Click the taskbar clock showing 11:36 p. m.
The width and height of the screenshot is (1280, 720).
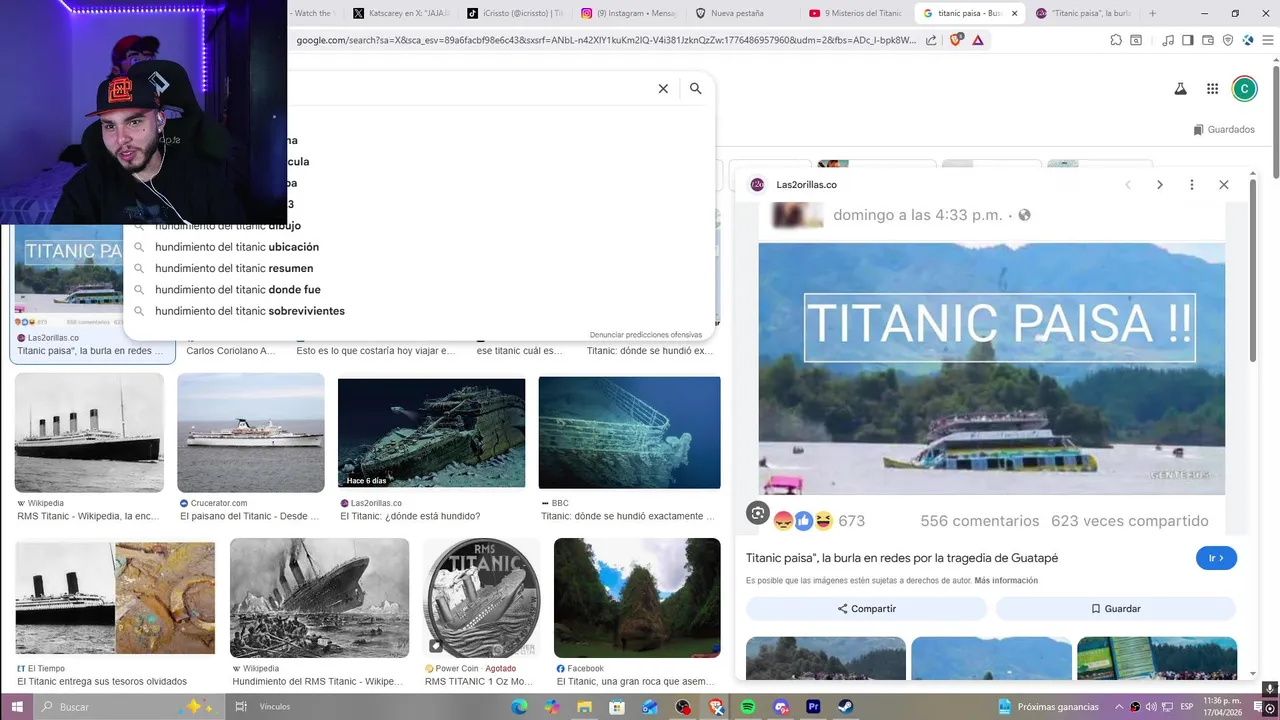click(x=1222, y=707)
